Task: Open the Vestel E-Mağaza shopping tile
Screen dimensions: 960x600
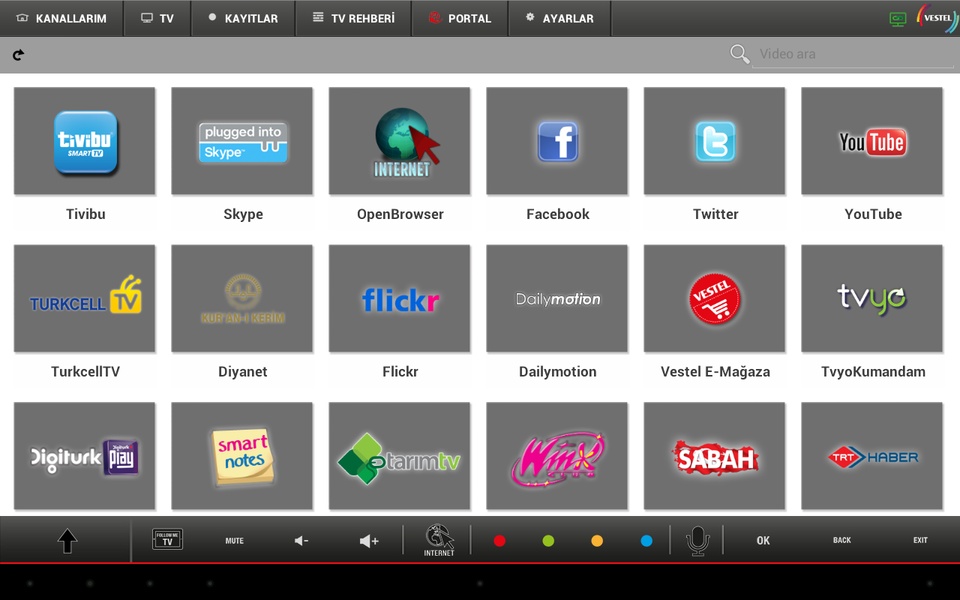Action: coord(714,299)
